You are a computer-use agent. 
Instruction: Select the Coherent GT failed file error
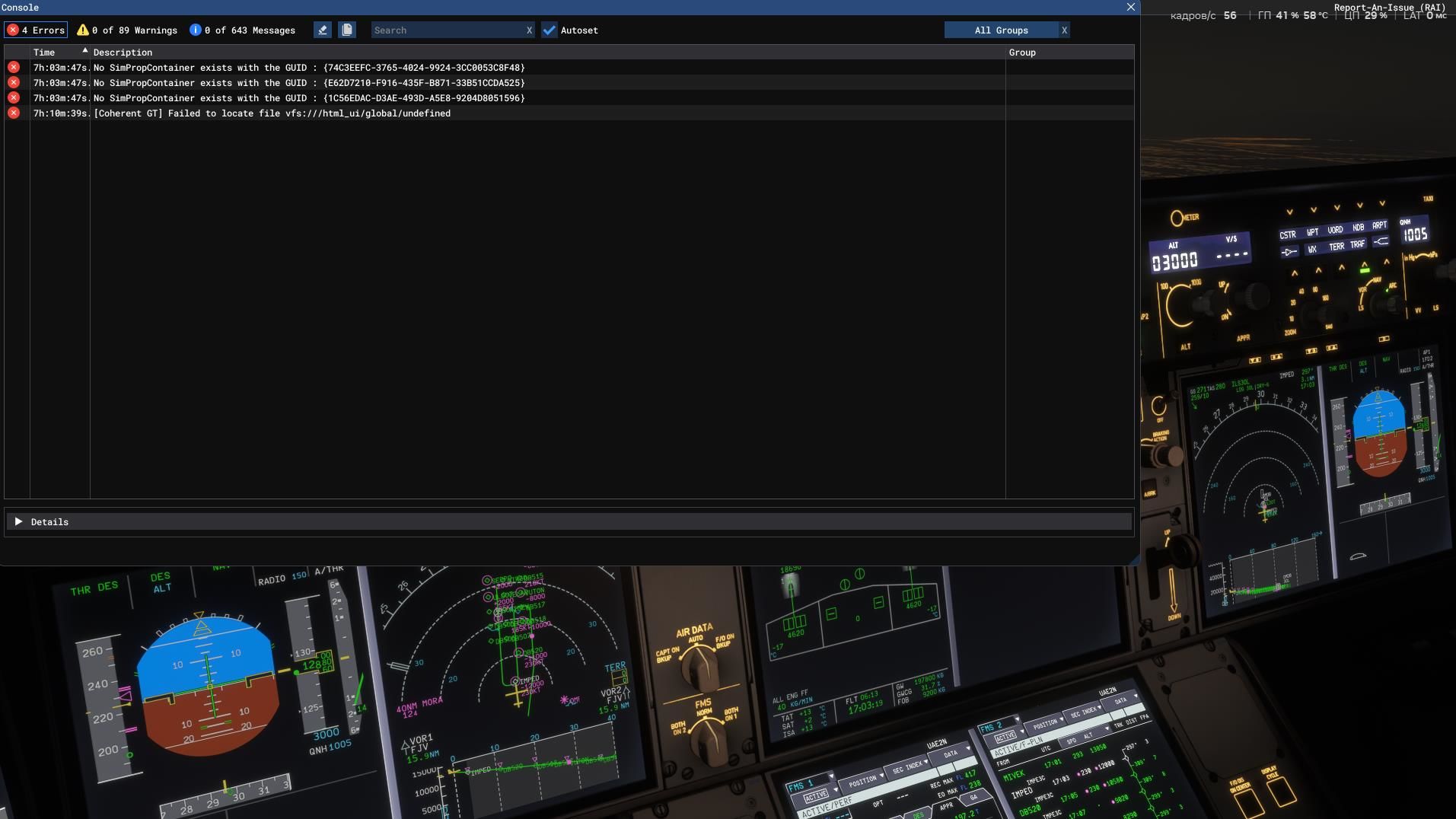[x=272, y=113]
